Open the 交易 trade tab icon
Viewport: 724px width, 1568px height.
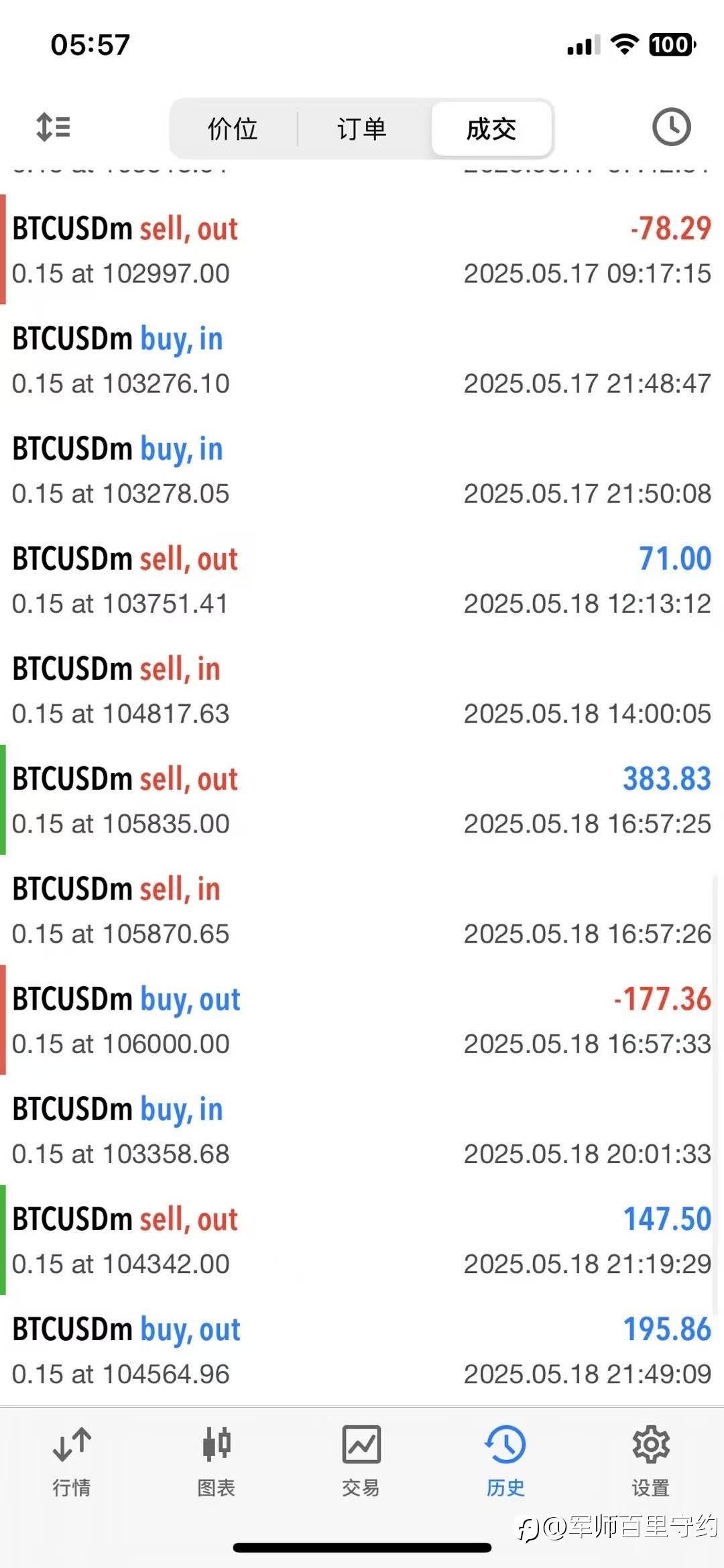click(361, 1445)
